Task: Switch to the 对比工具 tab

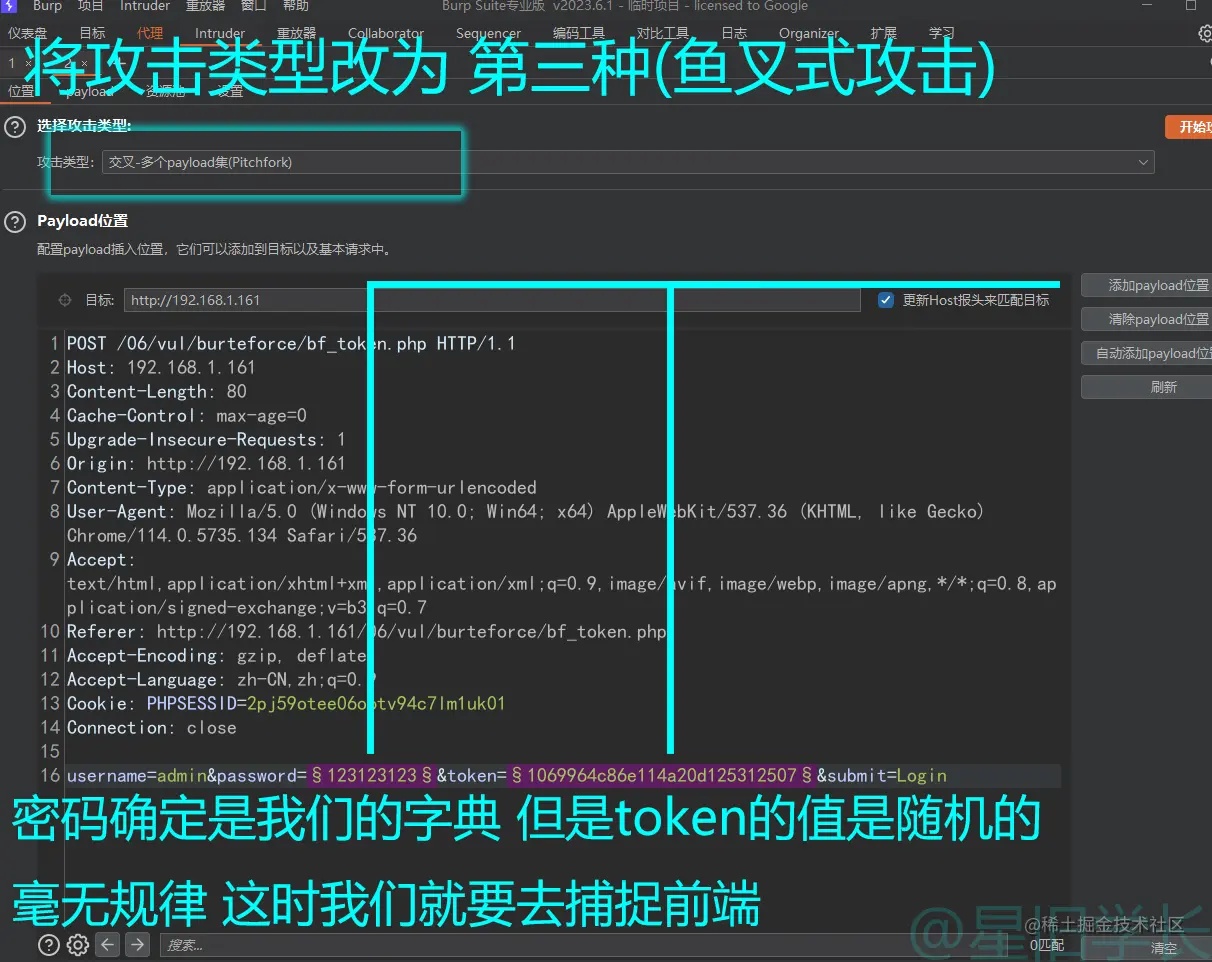Action: pos(663,34)
